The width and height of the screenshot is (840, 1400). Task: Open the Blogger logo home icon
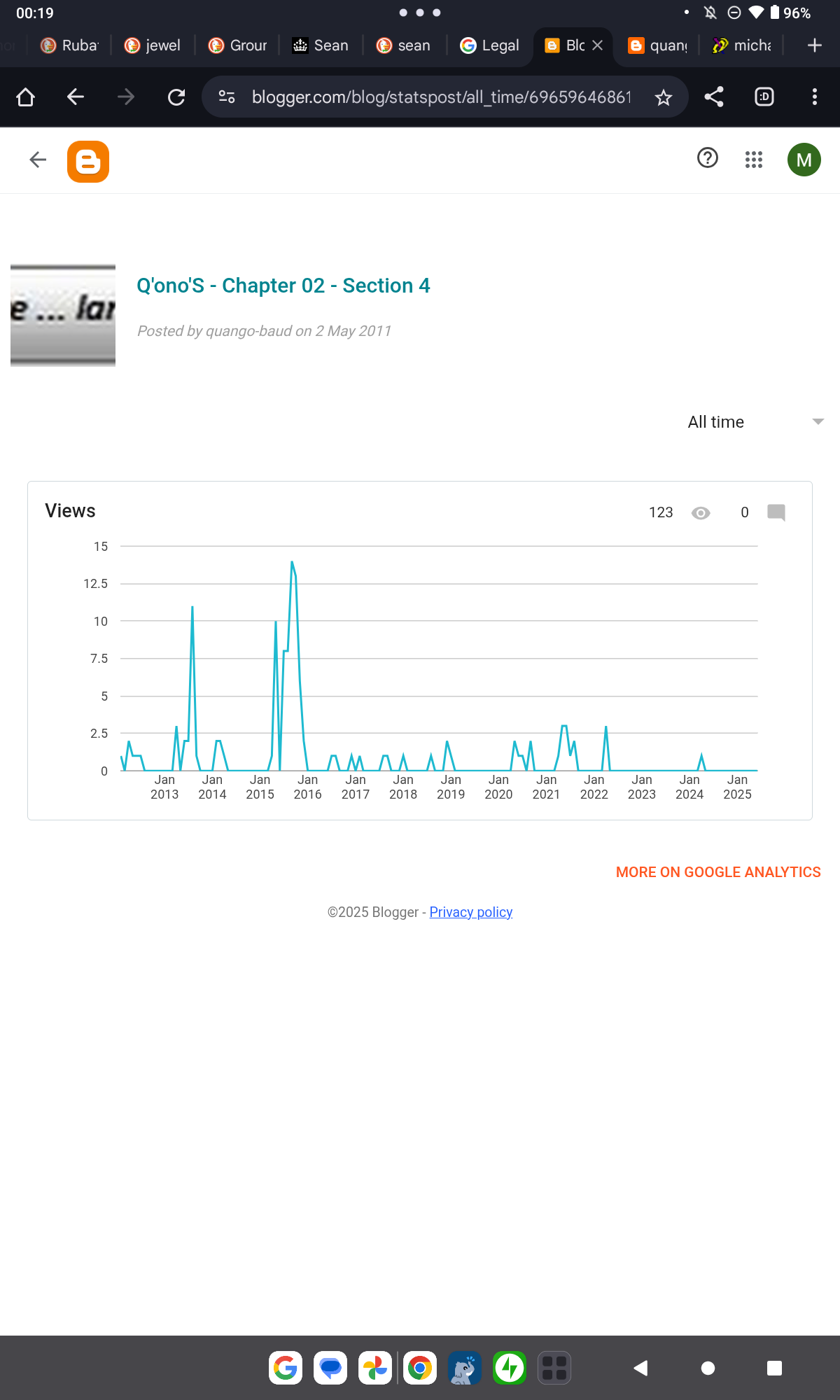tap(88, 162)
